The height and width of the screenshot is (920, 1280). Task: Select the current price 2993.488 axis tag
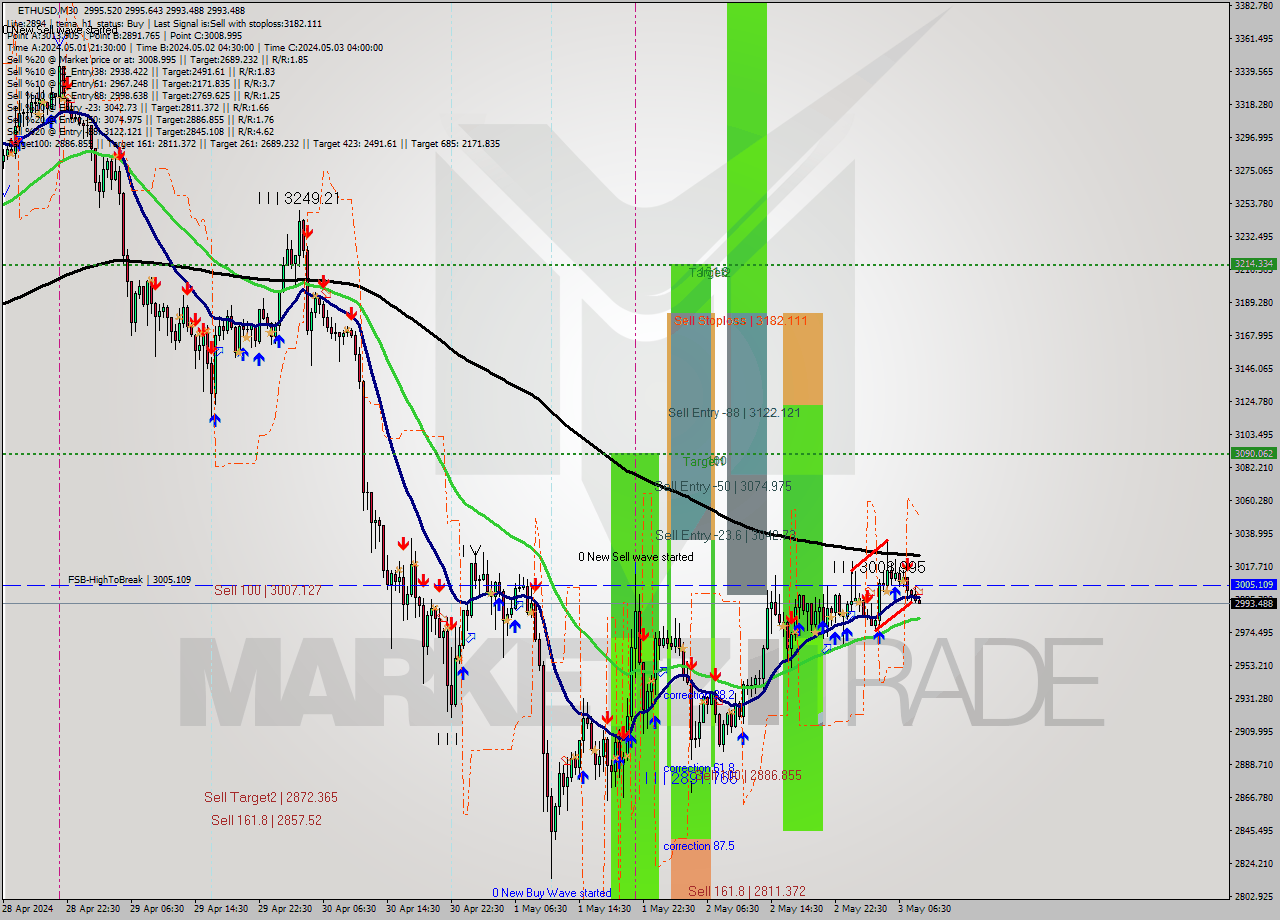pyautogui.click(x=1253, y=603)
